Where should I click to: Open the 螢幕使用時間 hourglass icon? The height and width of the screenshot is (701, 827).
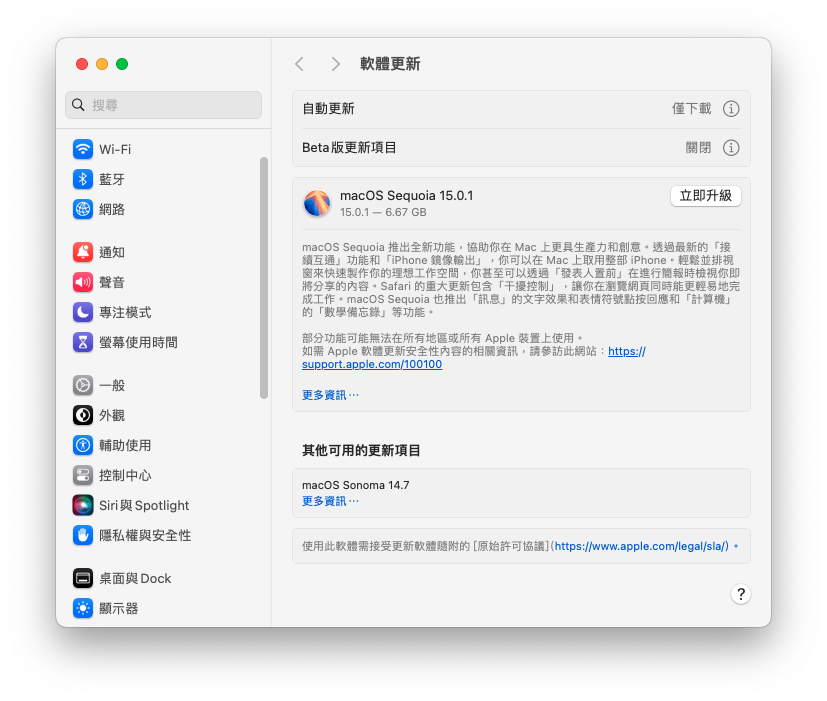[83, 342]
